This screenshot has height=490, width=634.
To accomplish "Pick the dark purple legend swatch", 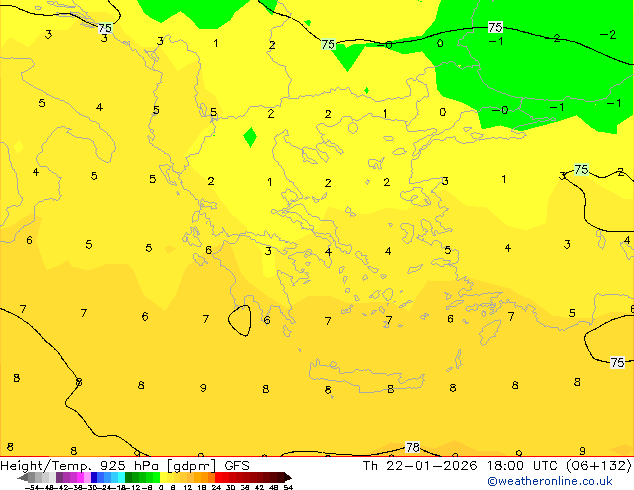I will 59,478.
